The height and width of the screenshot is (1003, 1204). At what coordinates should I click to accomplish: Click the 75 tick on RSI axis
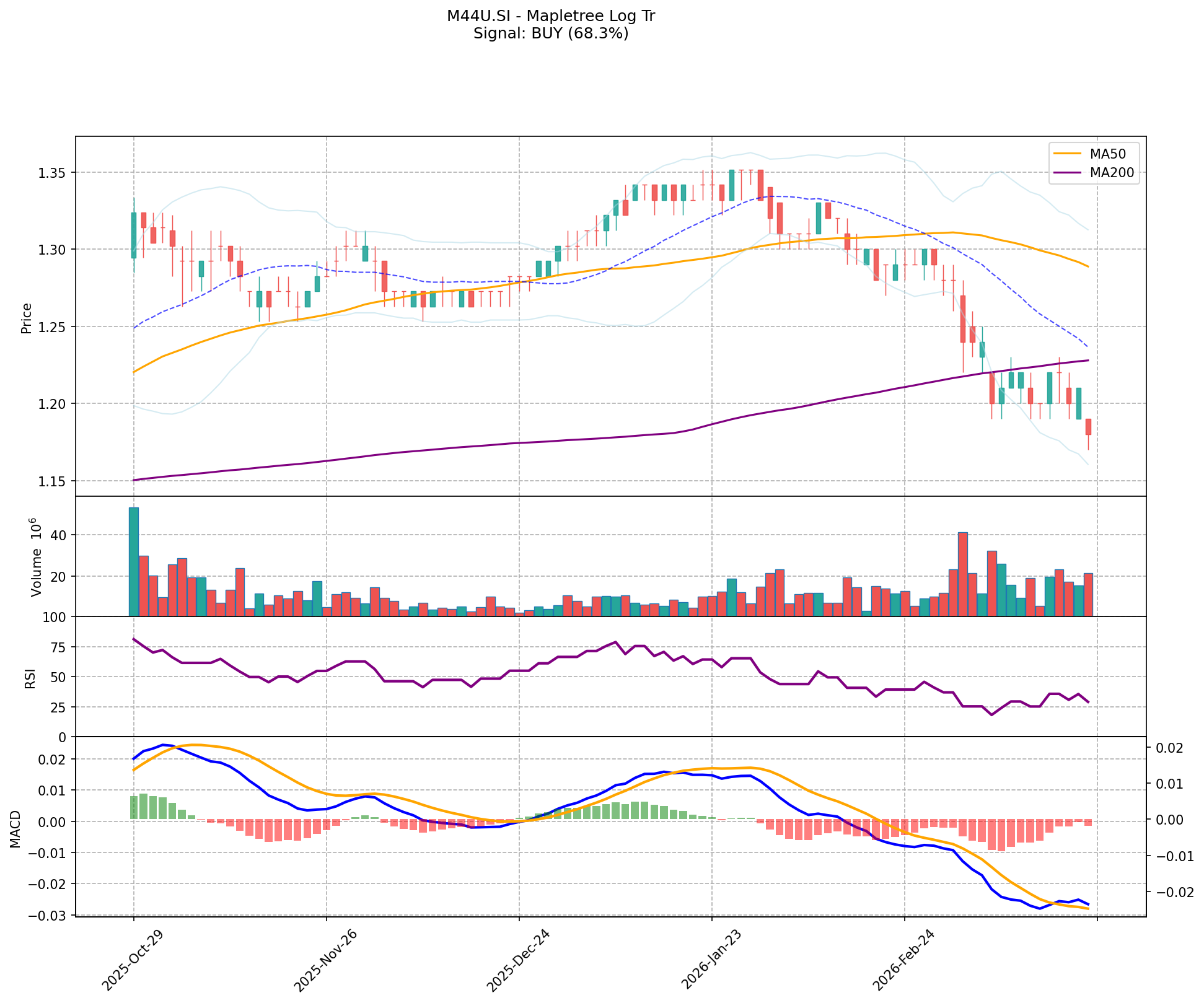point(58,647)
